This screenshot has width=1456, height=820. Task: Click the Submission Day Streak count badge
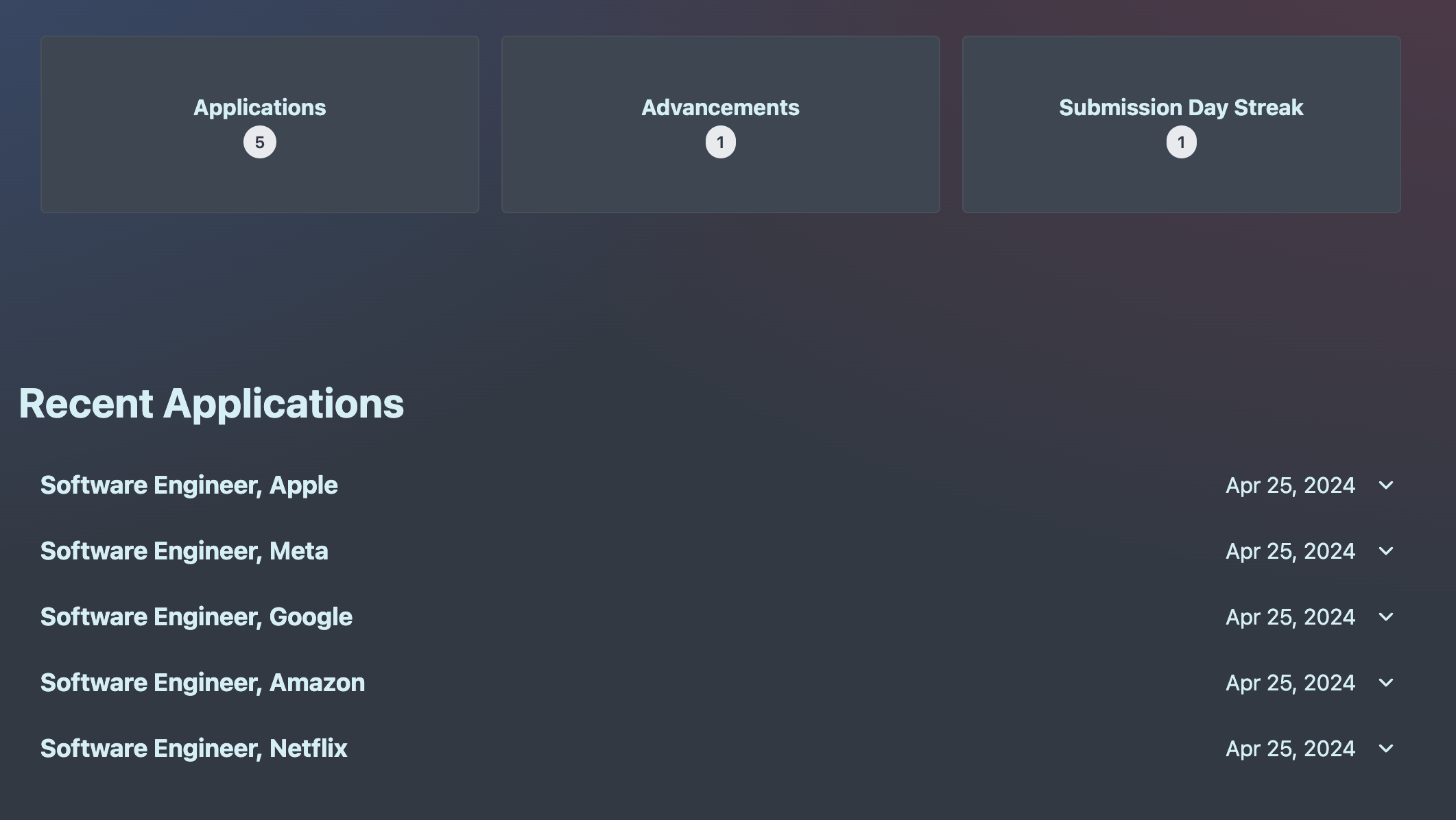[1182, 143]
